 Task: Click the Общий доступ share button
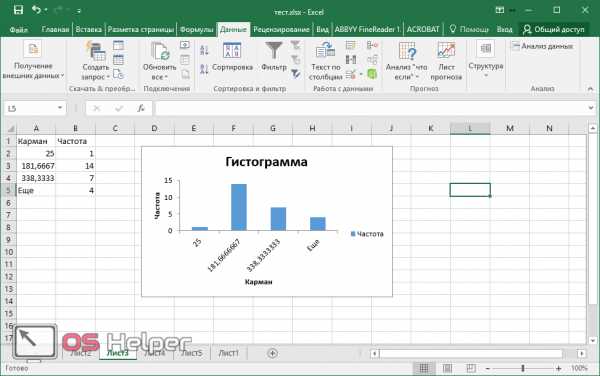(553, 29)
